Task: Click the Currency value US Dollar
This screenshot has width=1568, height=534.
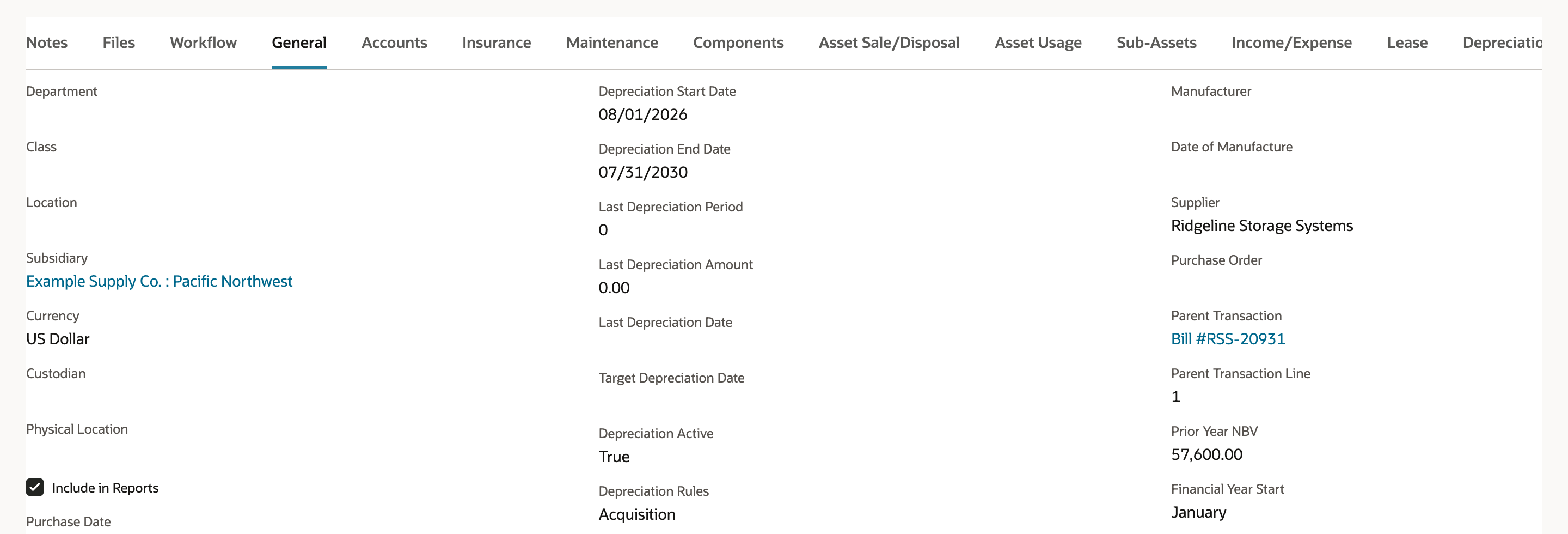Action: tap(58, 339)
